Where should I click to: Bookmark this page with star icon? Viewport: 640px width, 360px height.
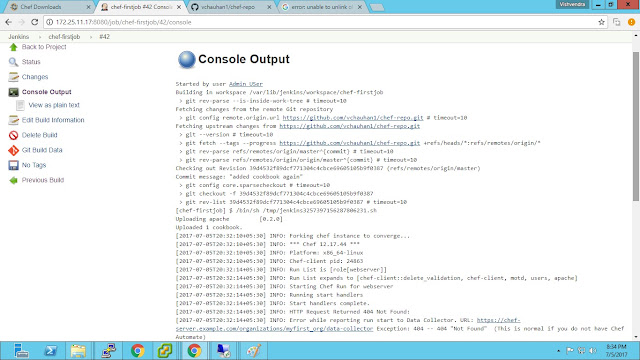601,22
